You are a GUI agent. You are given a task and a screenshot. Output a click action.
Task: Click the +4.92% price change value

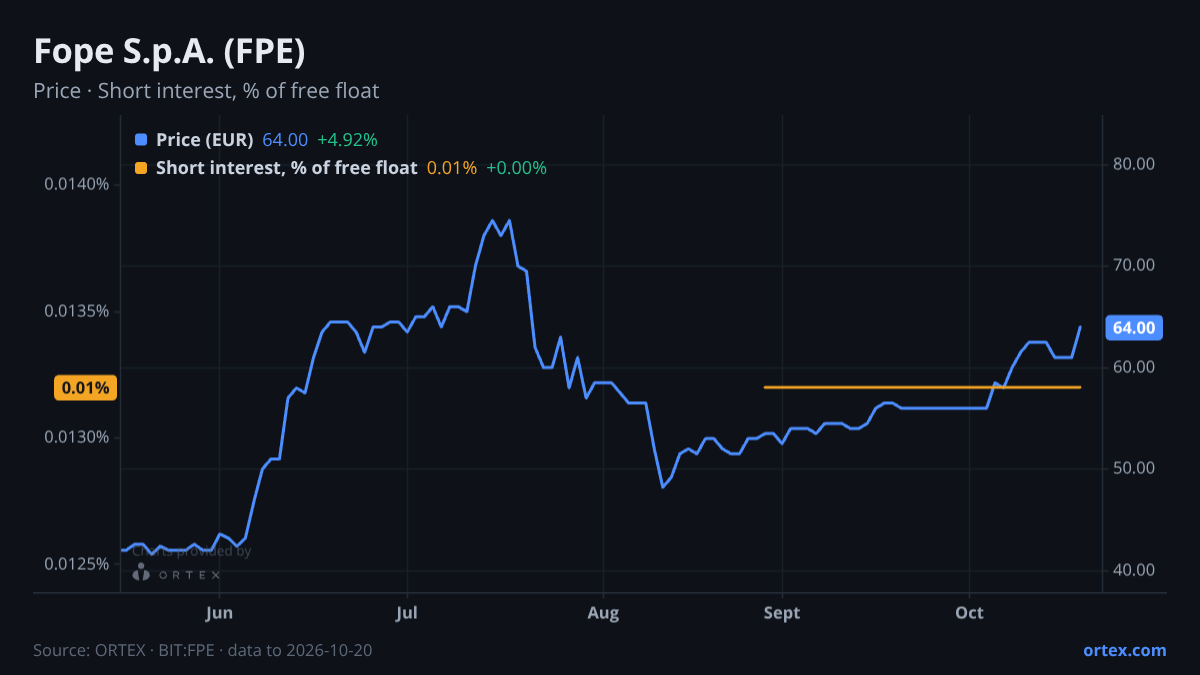tap(347, 140)
